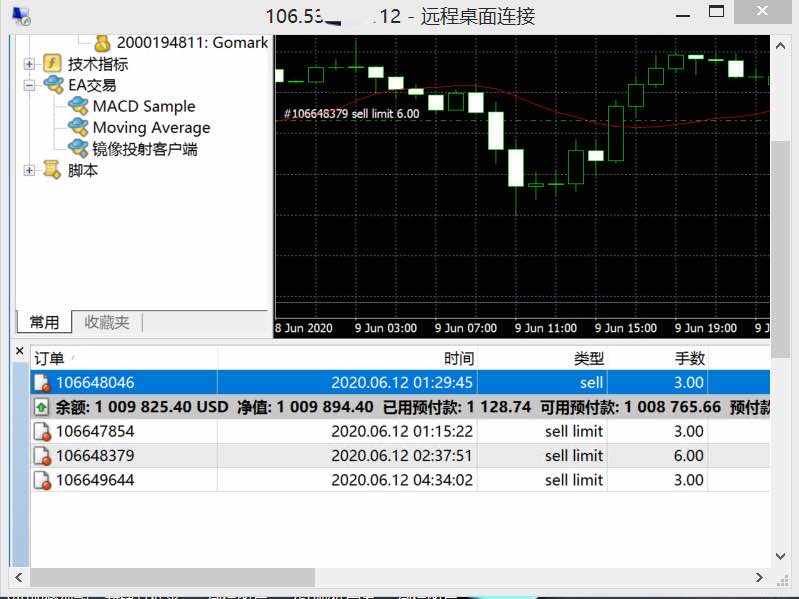
Task: Select order number 106649644
Action: point(95,480)
